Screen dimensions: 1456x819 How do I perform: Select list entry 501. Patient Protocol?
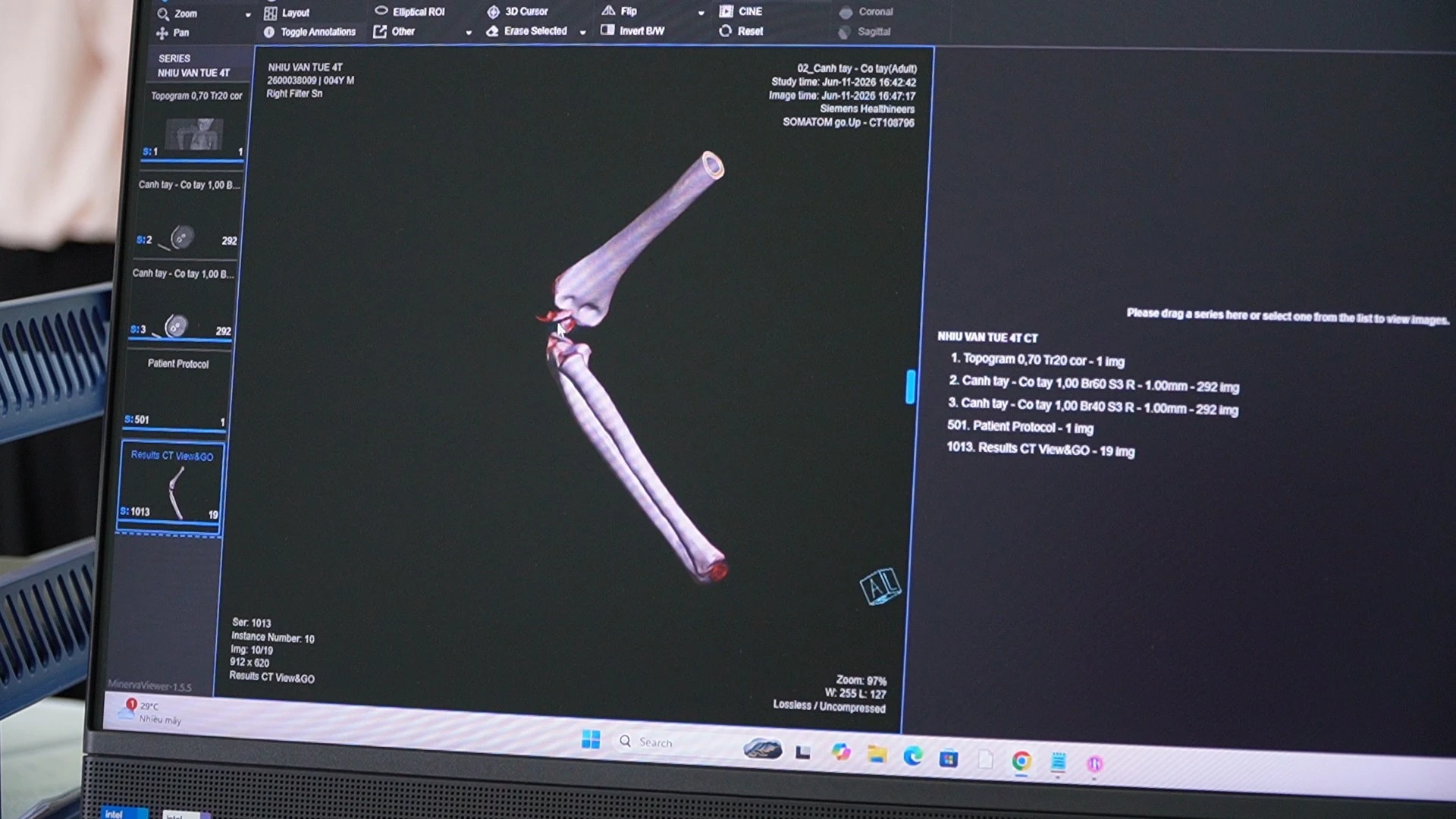click(1020, 427)
